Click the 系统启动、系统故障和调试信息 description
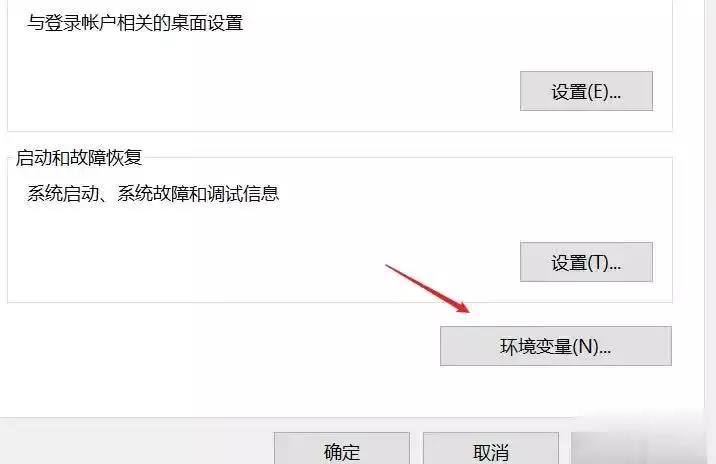The width and height of the screenshot is (716, 464). pos(153,194)
